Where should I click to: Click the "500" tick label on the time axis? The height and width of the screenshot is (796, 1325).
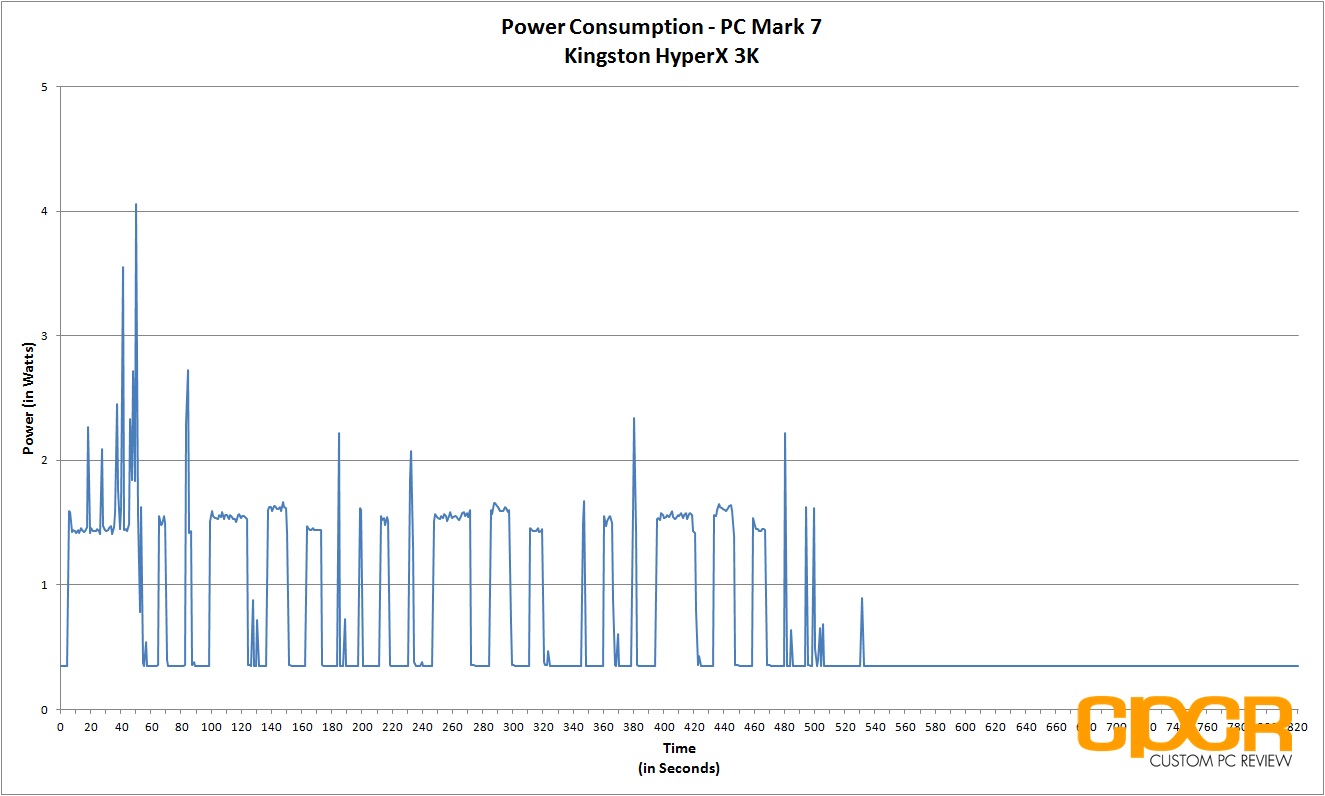click(815, 727)
